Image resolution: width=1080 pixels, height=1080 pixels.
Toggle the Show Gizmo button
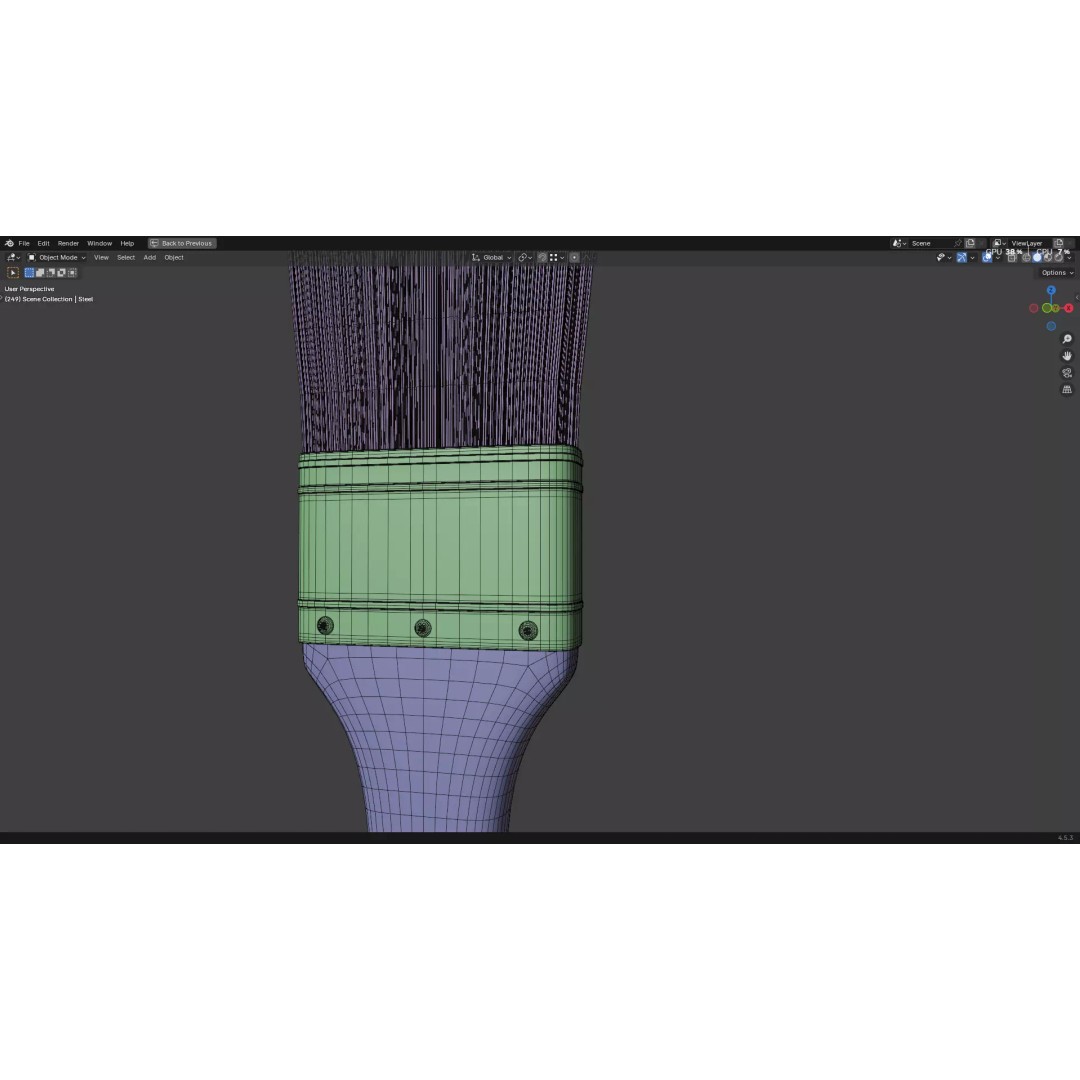pos(962,258)
